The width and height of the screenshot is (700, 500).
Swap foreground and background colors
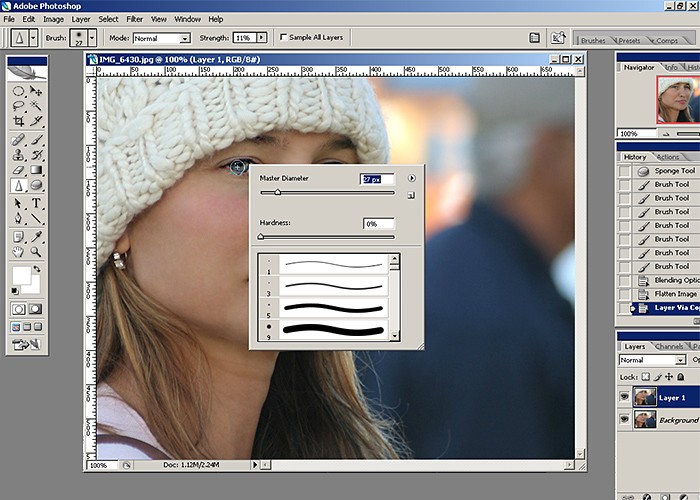(37, 269)
